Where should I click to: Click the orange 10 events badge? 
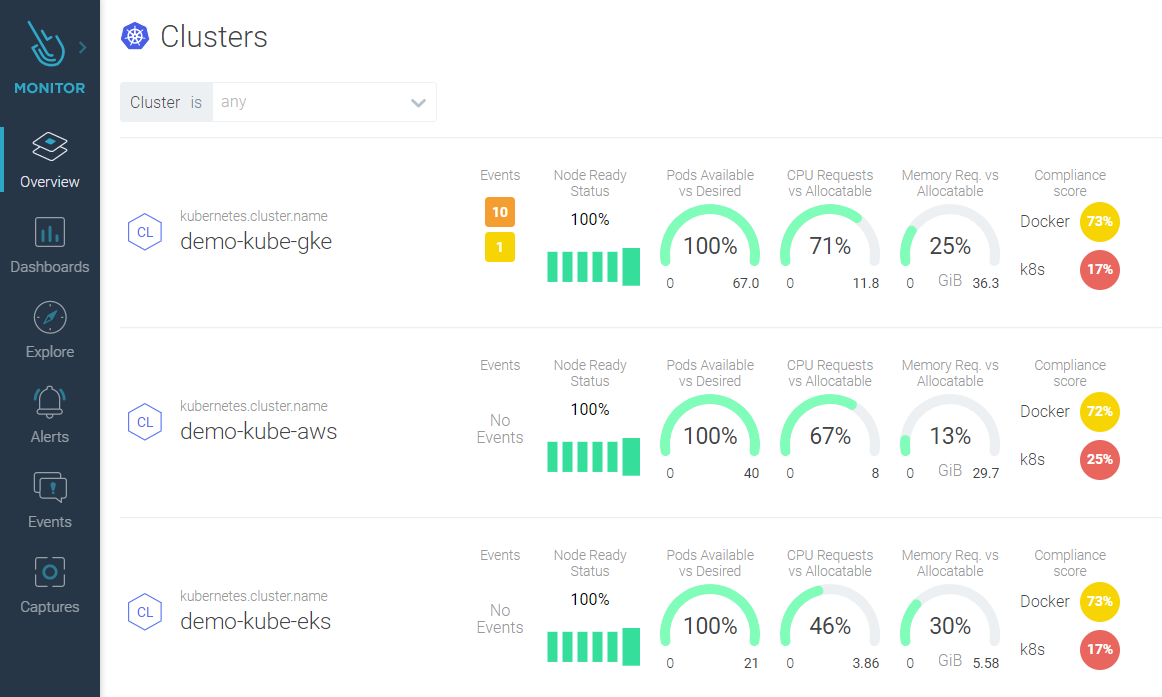[x=500, y=212]
